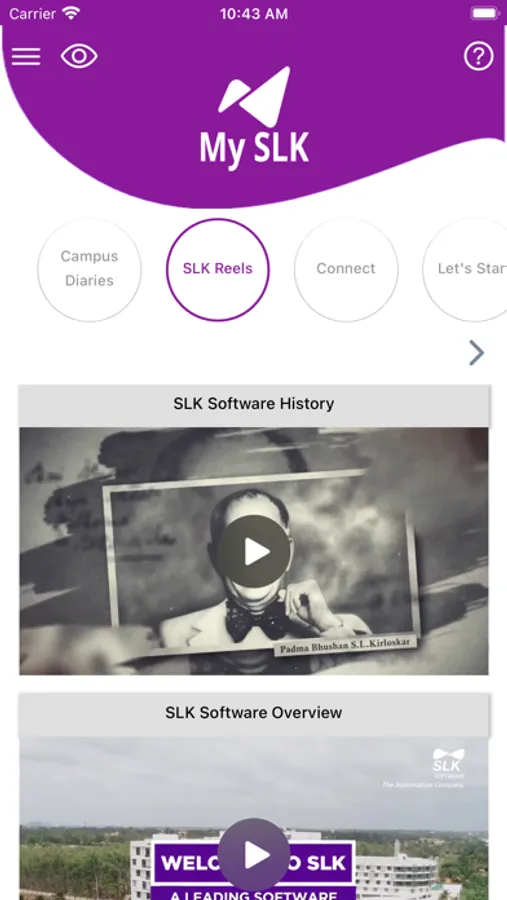Select the SLK Reels circle
The height and width of the screenshot is (900, 507).
(x=218, y=269)
